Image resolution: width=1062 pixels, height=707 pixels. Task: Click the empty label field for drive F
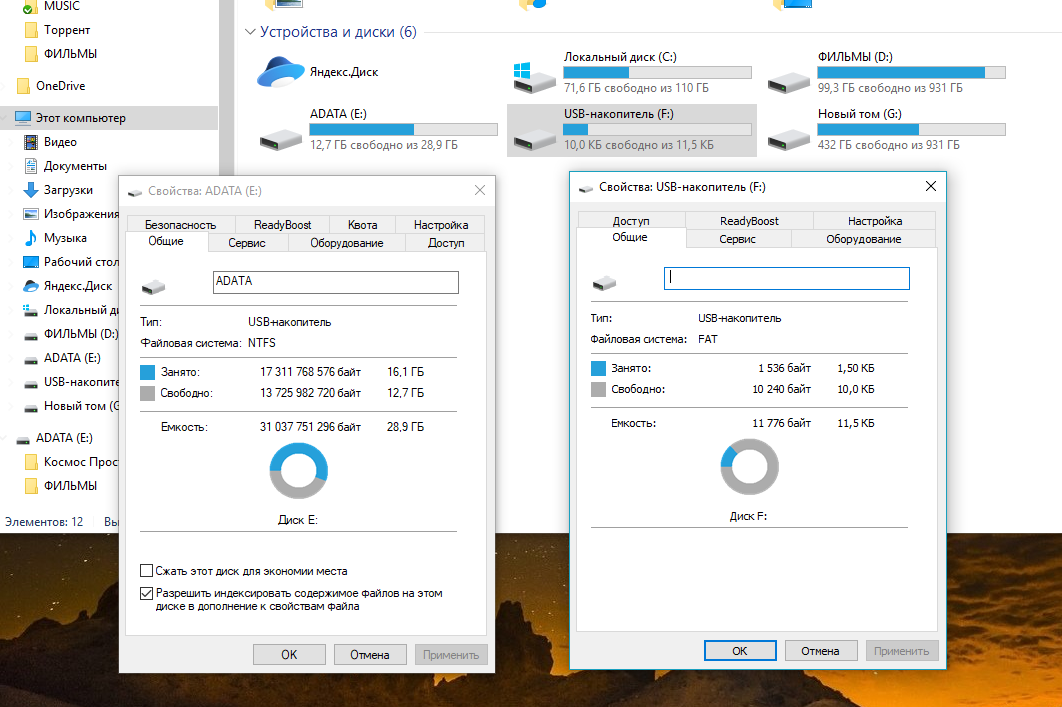click(786, 278)
